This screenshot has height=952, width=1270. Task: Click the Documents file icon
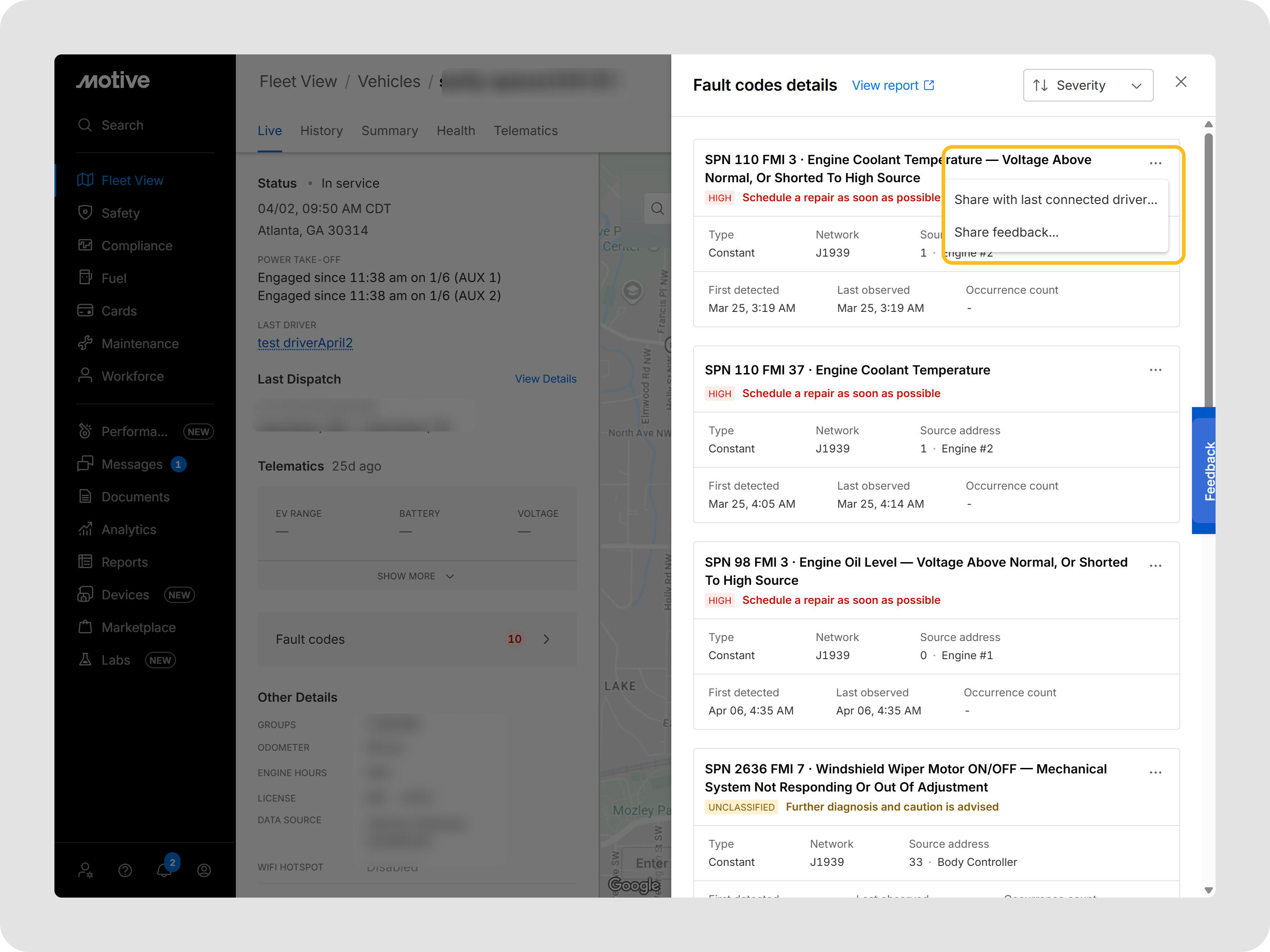coord(85,497)
